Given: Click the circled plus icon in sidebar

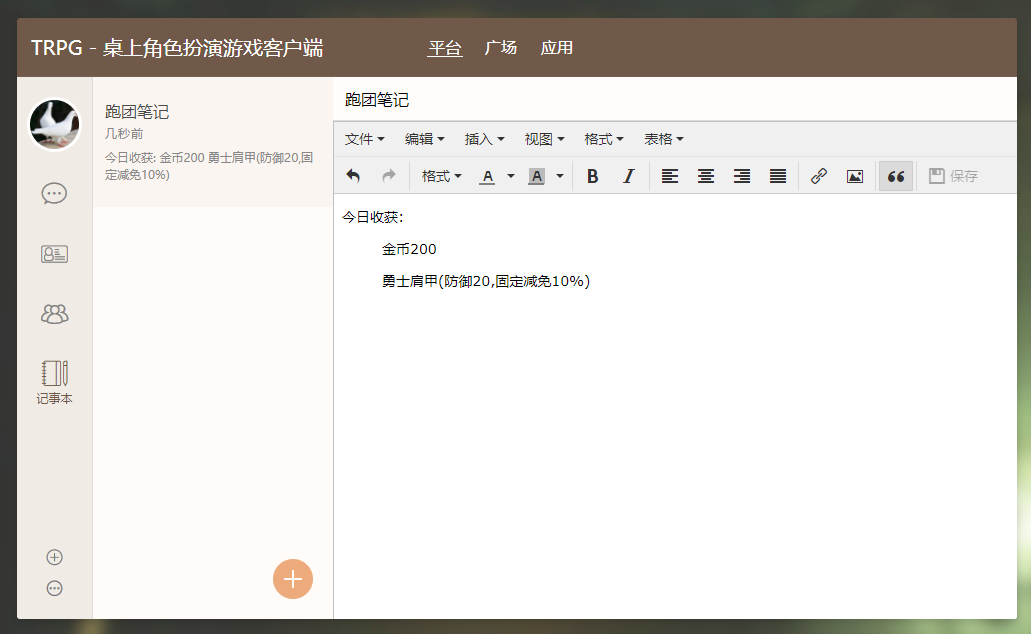Looking at the screenshot, I should click(x=55, y=557).
